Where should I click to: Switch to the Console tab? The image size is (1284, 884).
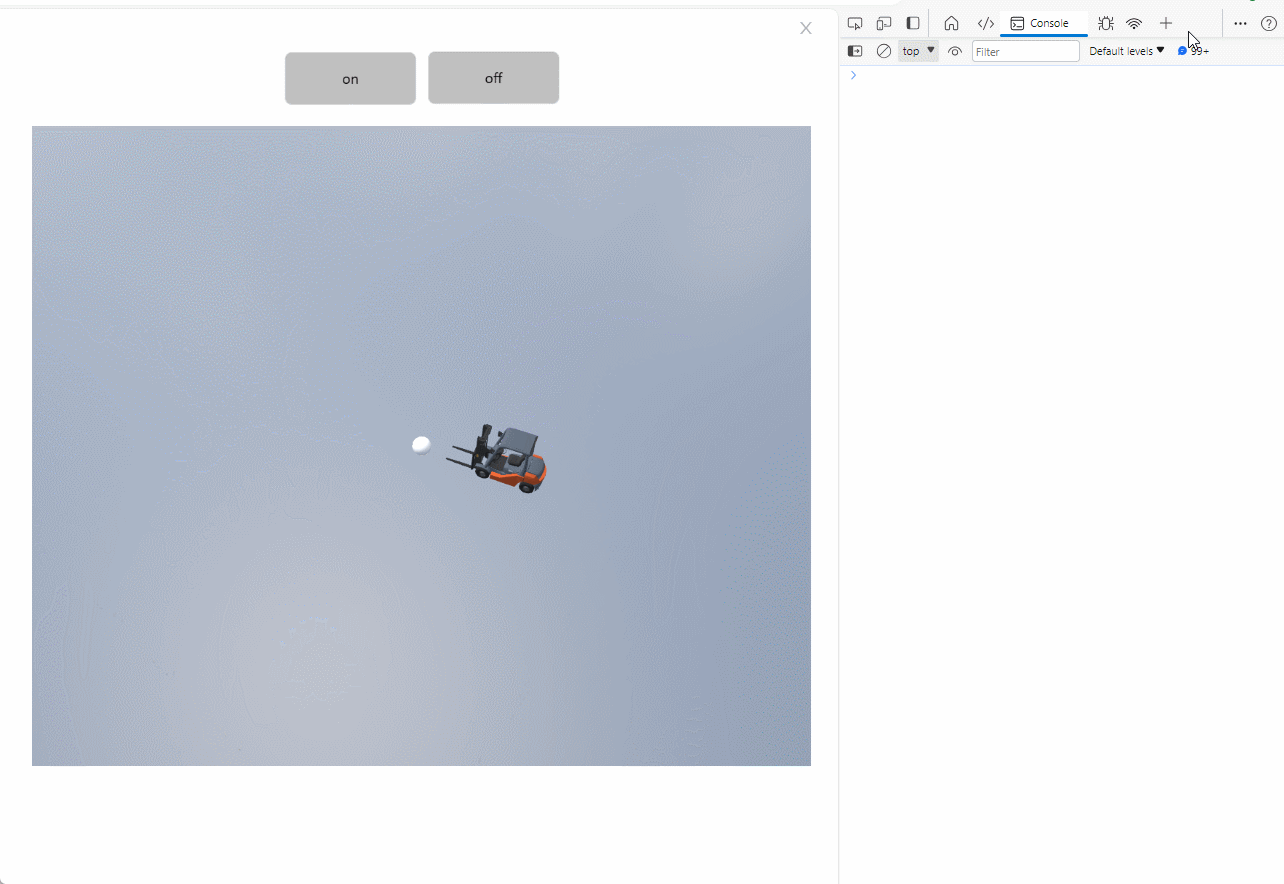tap(1041, 23)
